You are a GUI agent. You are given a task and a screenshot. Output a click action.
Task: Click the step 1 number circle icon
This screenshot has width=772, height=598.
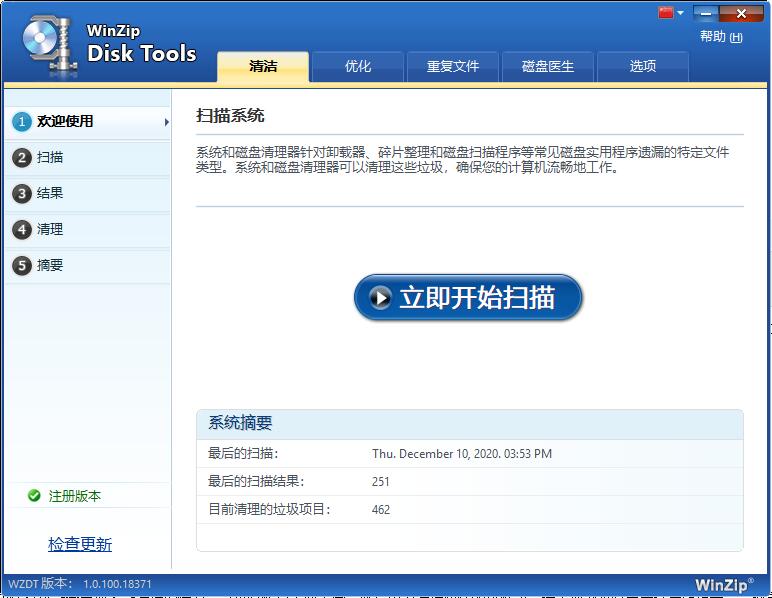point(22,122)
